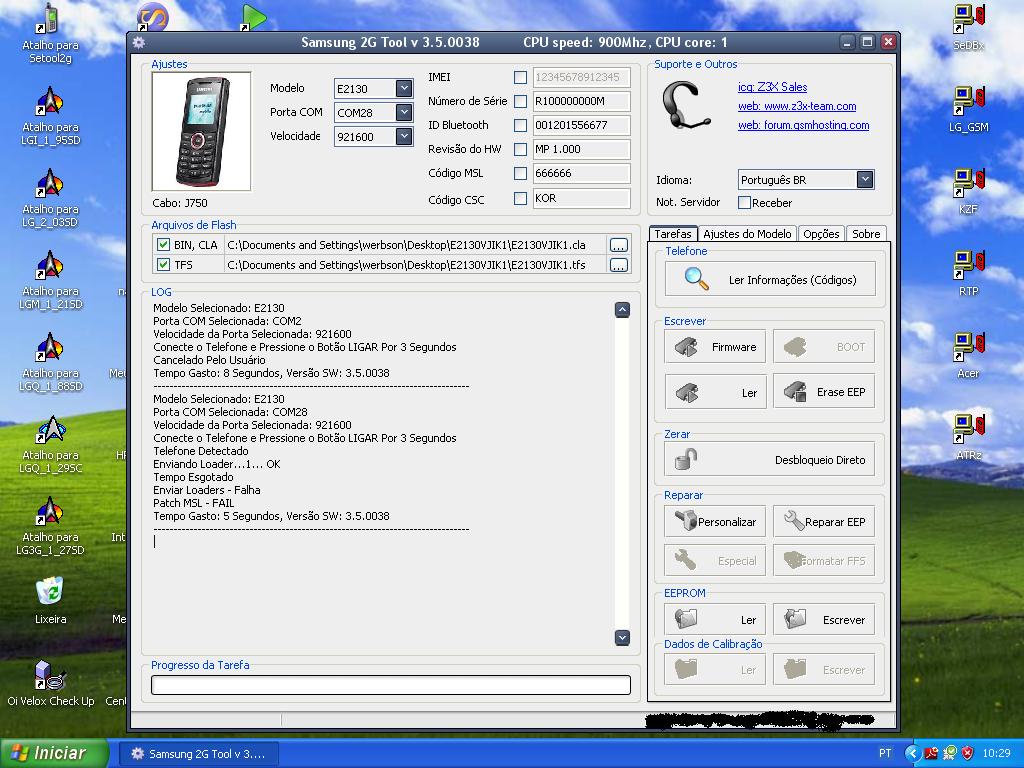
Task: Start Desbloqueio Direto unlock
Action: click(770, 459)
